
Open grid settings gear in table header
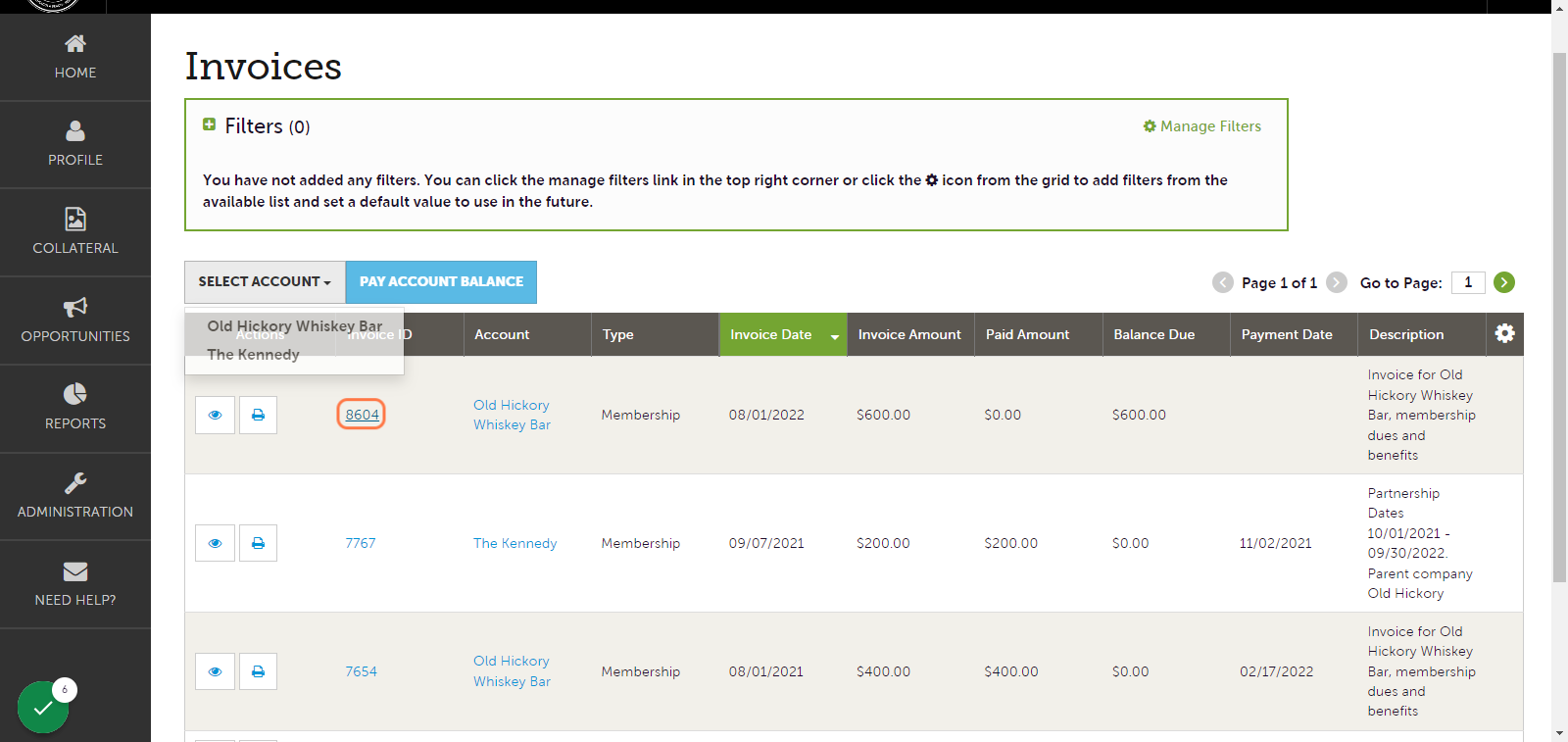pos(1505,333)
